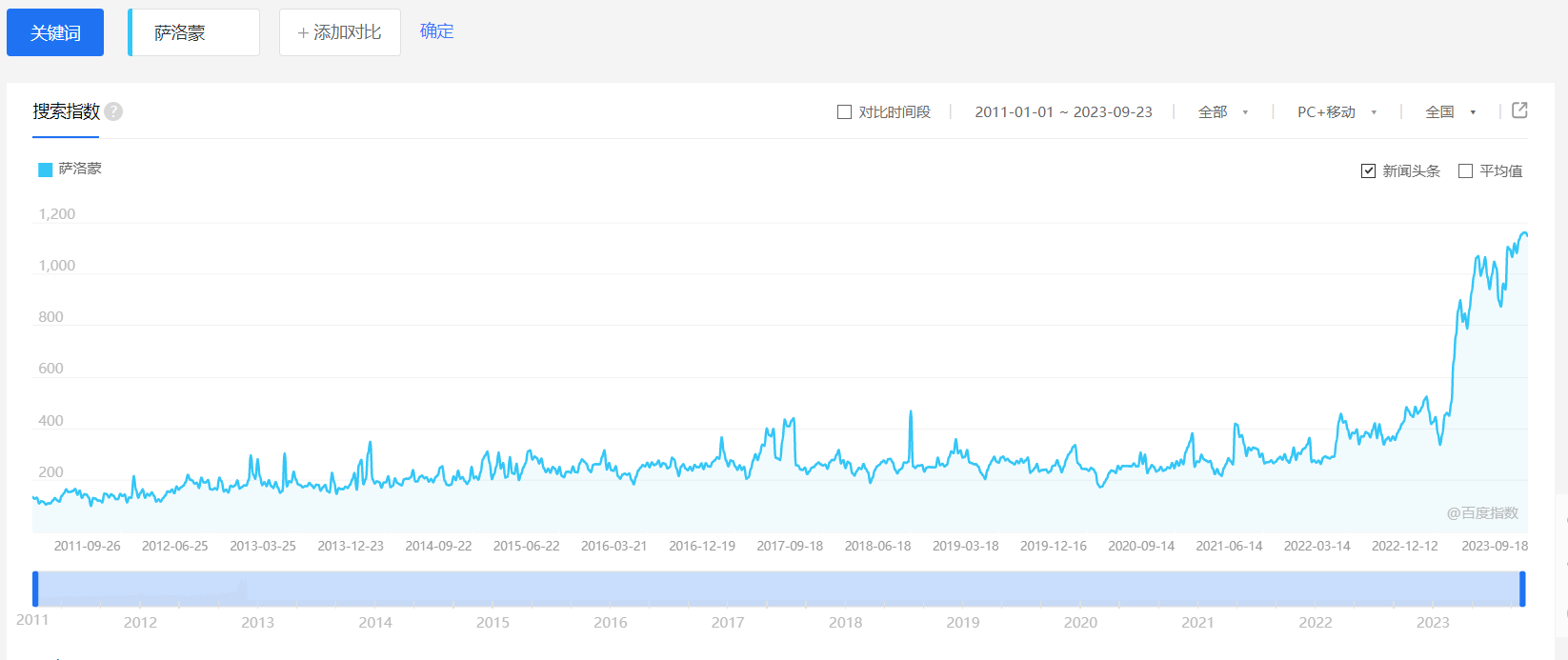Screen dimensions: 1568x660
Task: Open the 全国 region dropdown
Action: (x=1450, y=112)
